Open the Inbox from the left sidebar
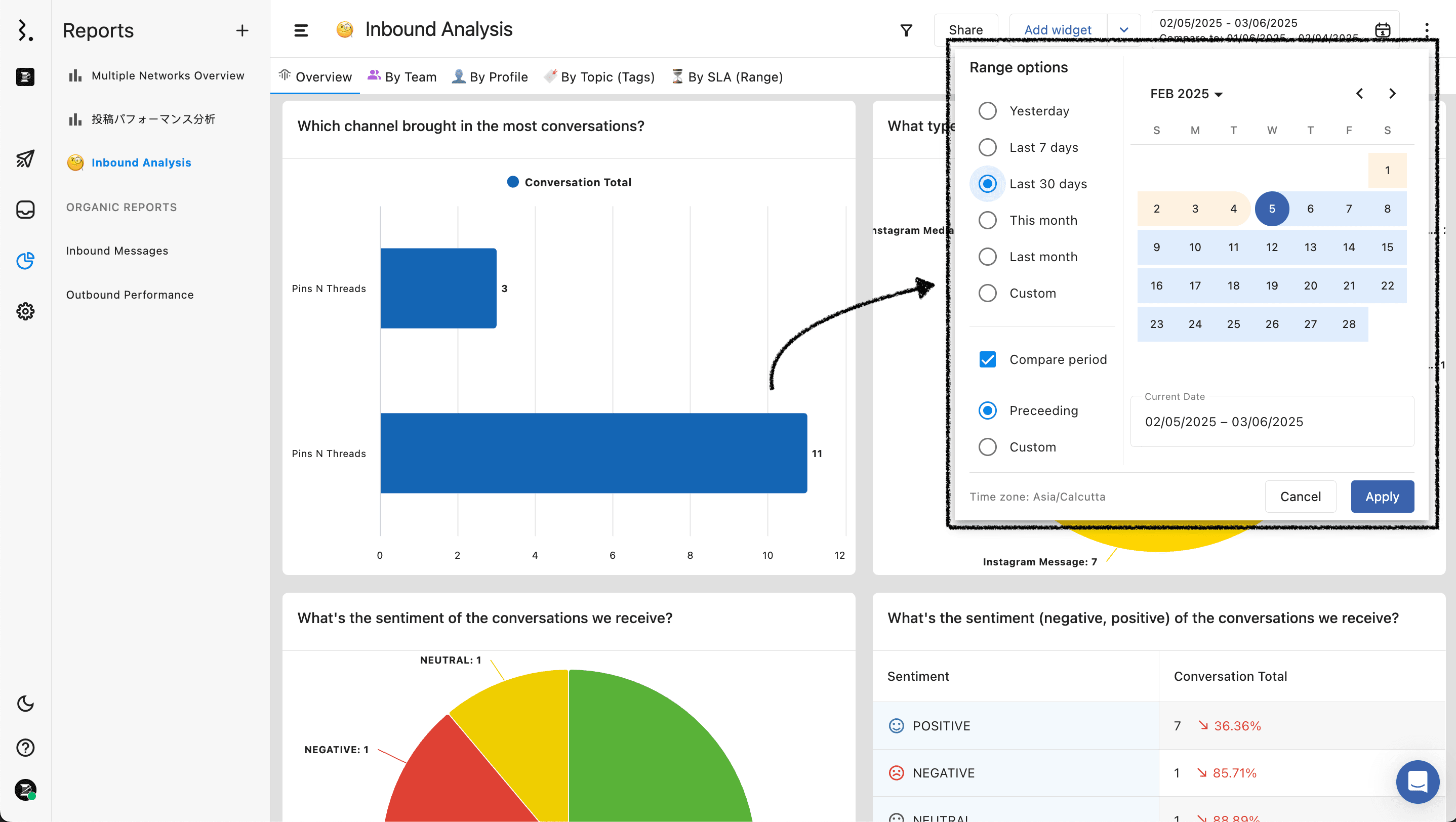 25,210
